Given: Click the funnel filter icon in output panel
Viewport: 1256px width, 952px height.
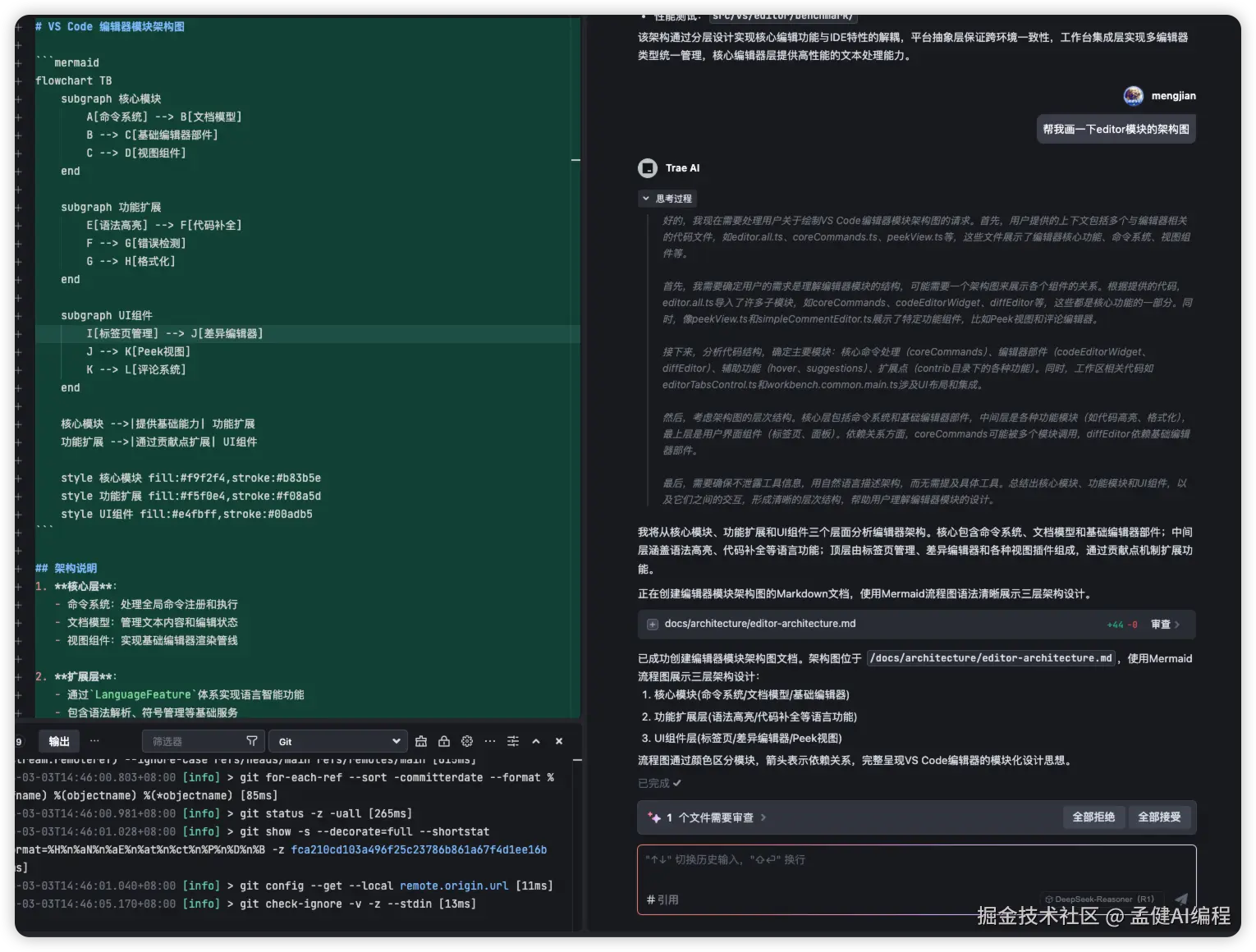Looking at the screenshot, I should [252, 741].
